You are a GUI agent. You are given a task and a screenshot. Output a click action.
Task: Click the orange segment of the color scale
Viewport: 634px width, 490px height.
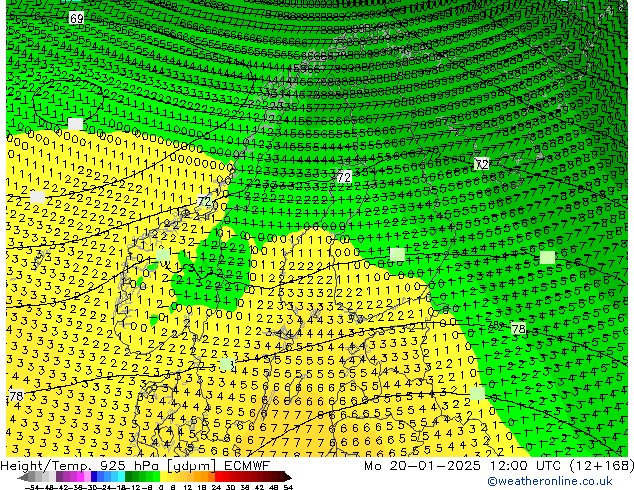tap(204, 477)
